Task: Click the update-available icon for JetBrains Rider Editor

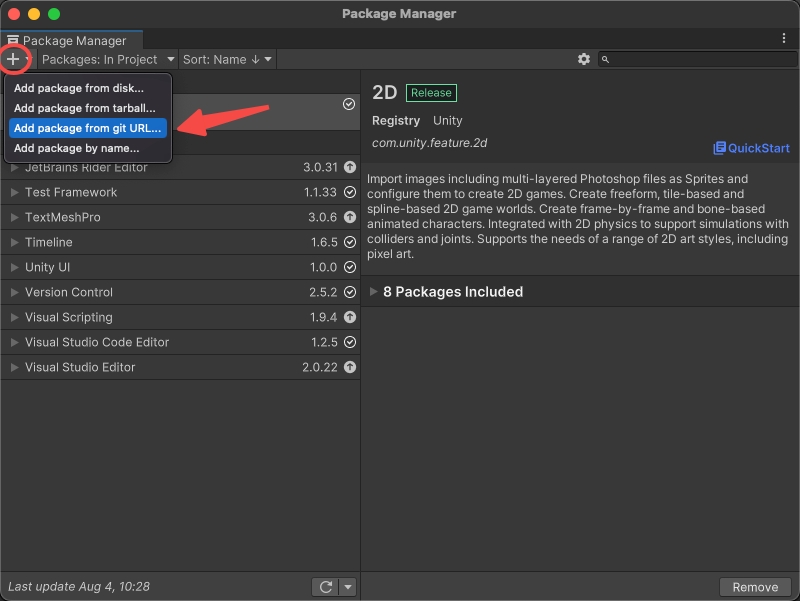Action: pyautogui.click(x=349, y=167)
